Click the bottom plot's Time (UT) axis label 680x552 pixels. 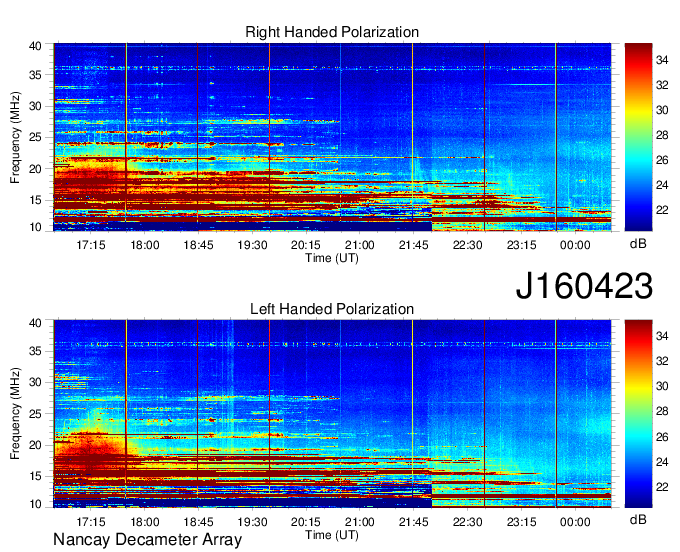(332, 535)
